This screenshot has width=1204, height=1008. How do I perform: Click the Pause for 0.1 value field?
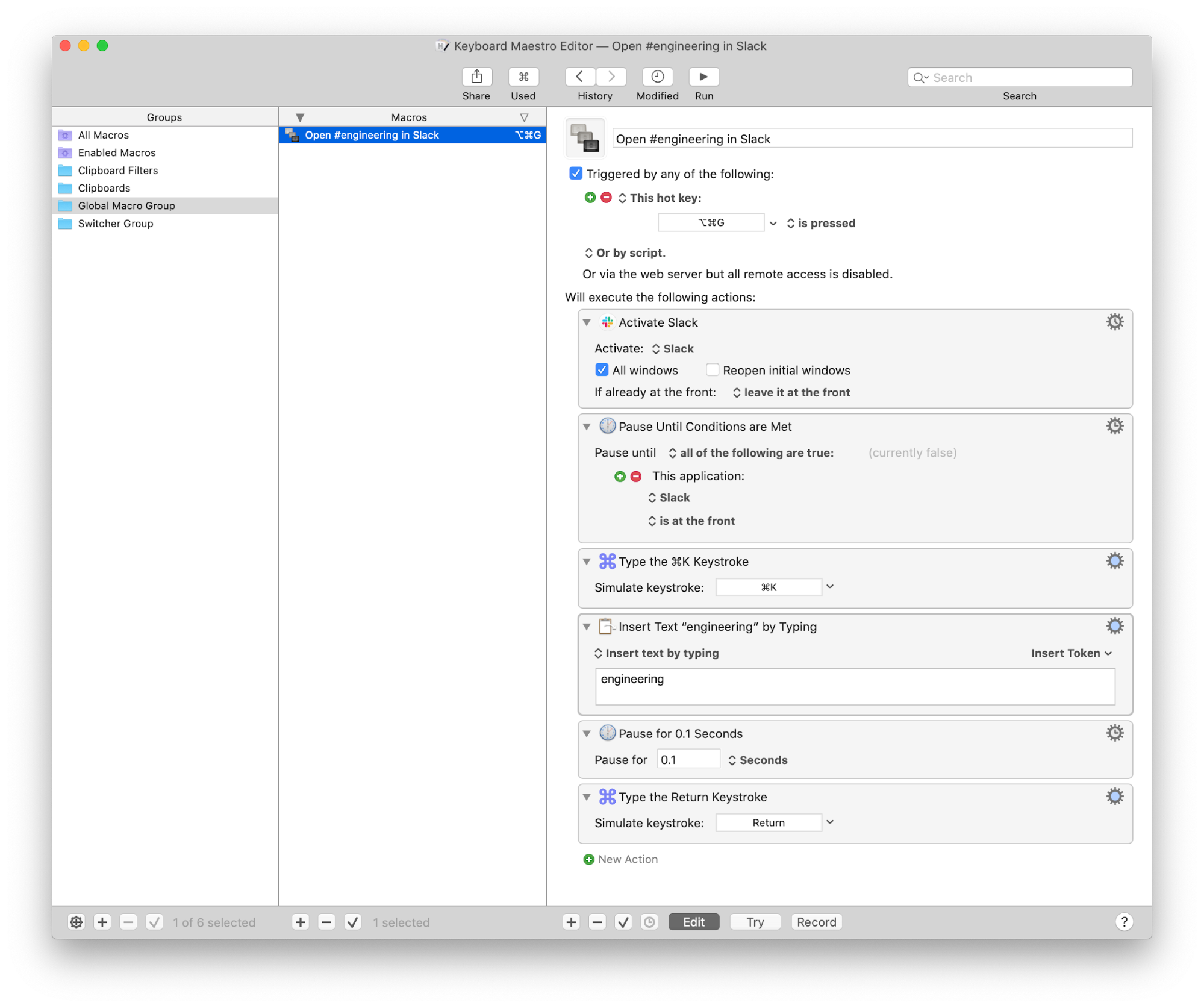point(688,759)
